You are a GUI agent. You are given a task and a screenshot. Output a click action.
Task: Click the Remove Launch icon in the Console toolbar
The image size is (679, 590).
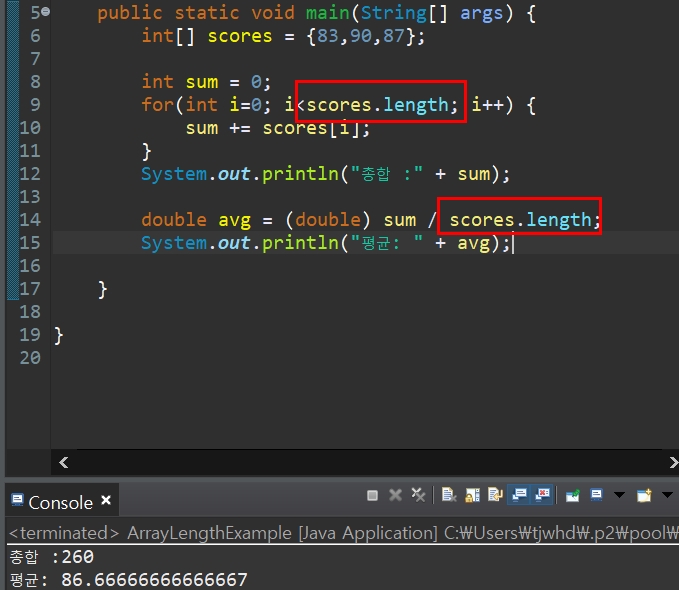tap(395, 495)
